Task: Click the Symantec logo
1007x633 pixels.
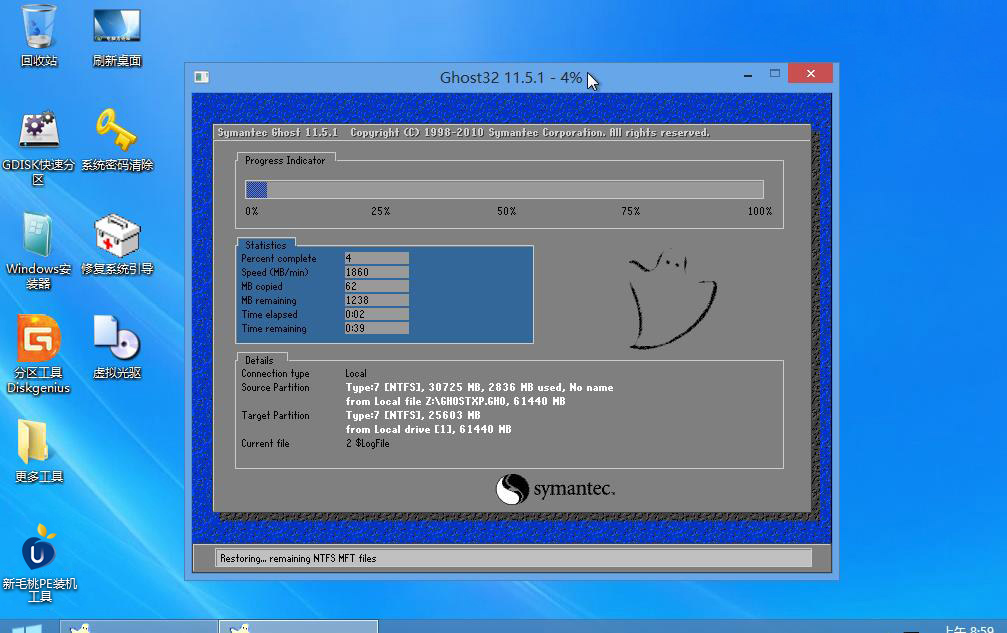Action: point(556,489)
